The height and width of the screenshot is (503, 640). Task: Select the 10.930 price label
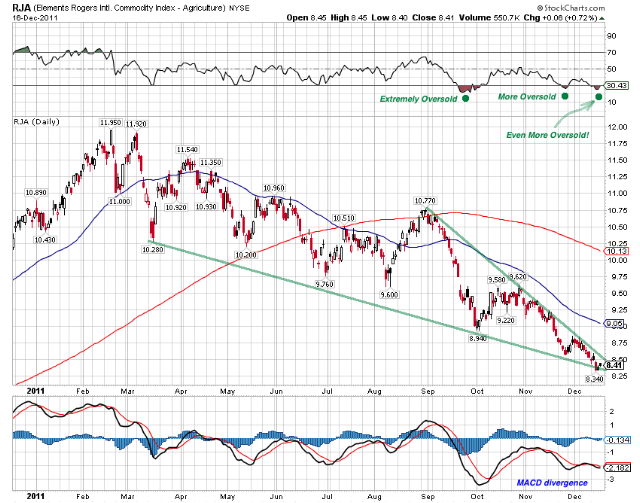(206, 207)
